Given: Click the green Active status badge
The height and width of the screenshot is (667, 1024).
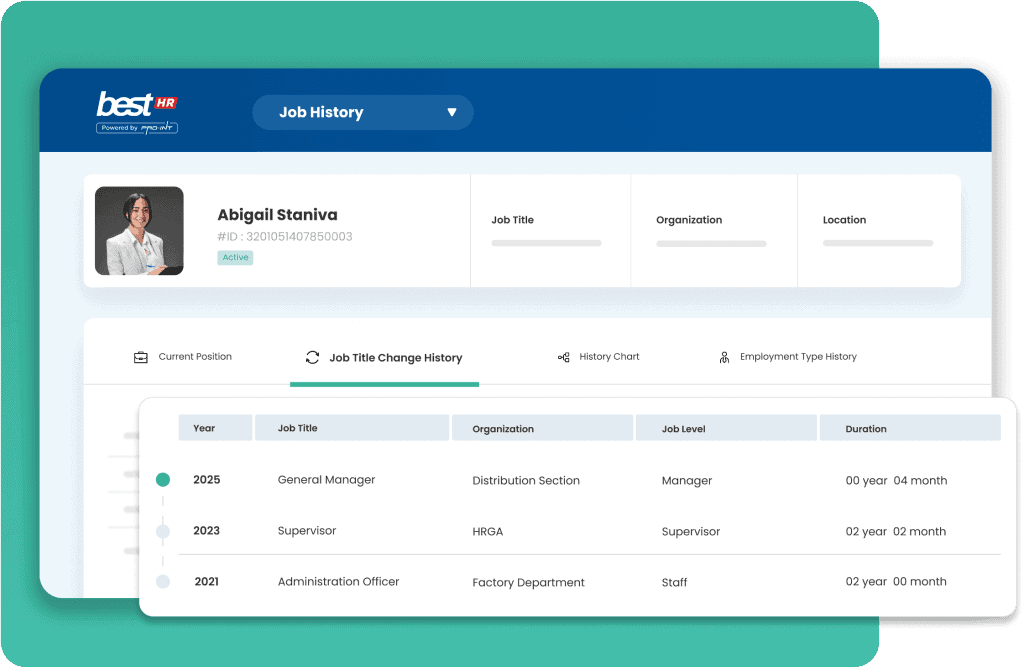Looking at the screenshot, I should [235, 258].
